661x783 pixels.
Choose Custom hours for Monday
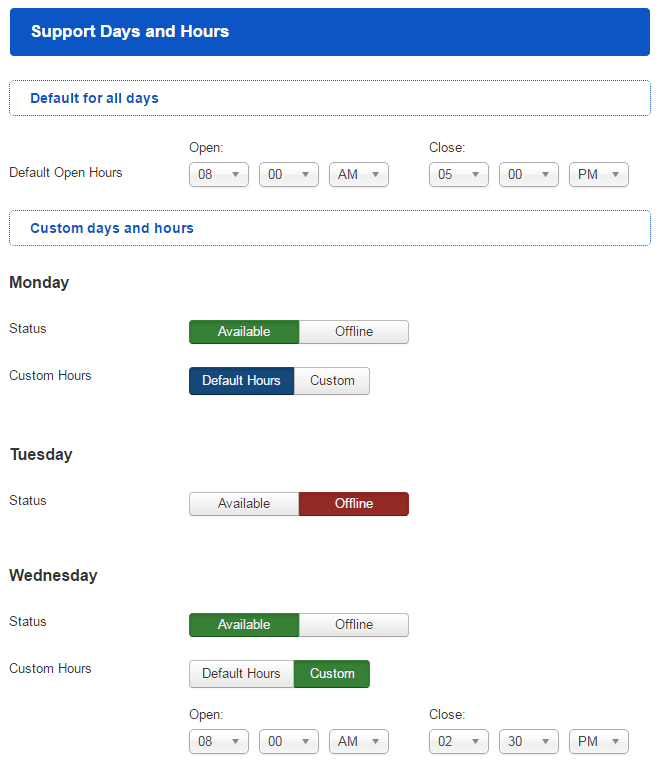point(332,381)
